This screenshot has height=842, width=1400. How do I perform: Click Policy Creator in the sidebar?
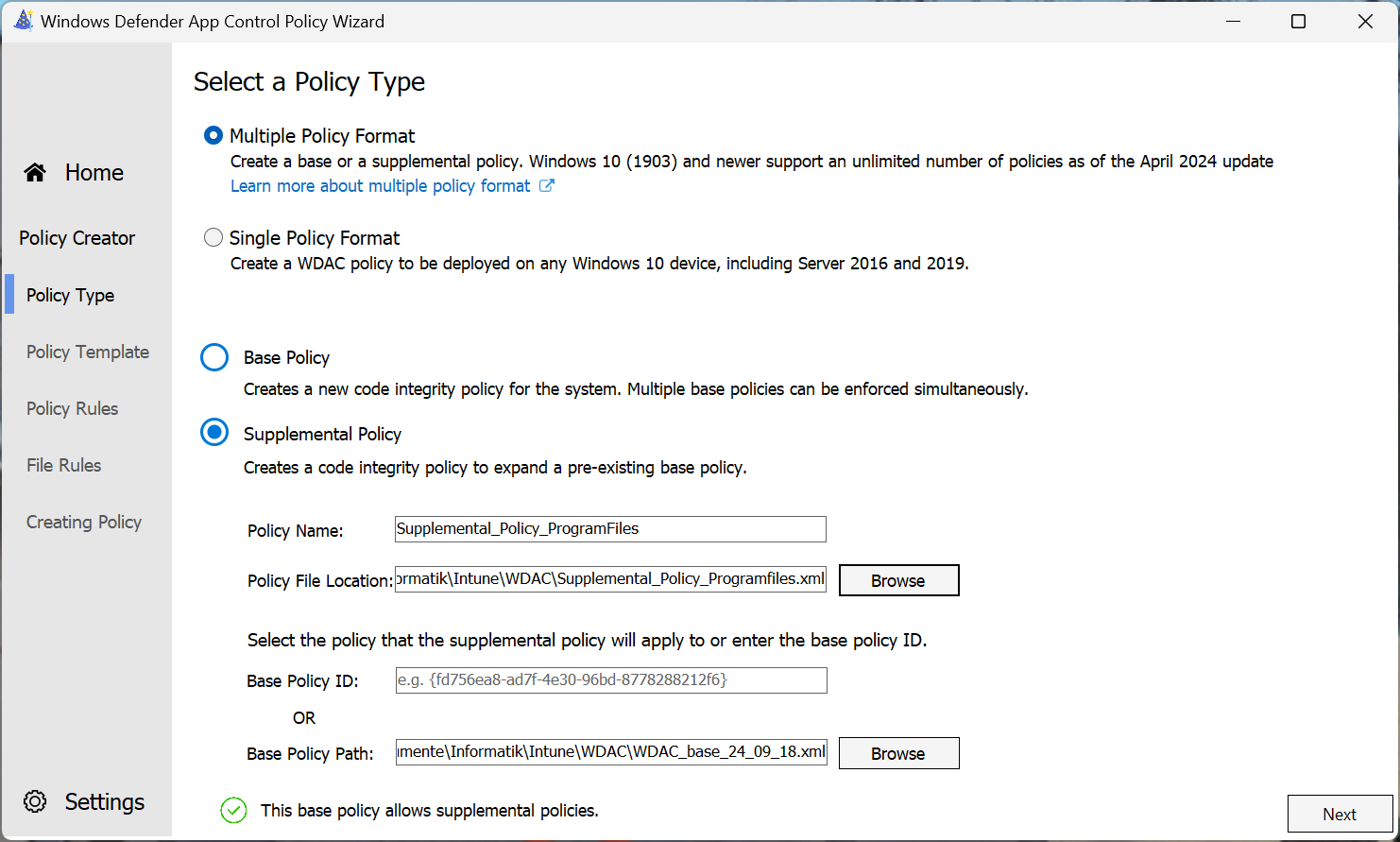77,238
